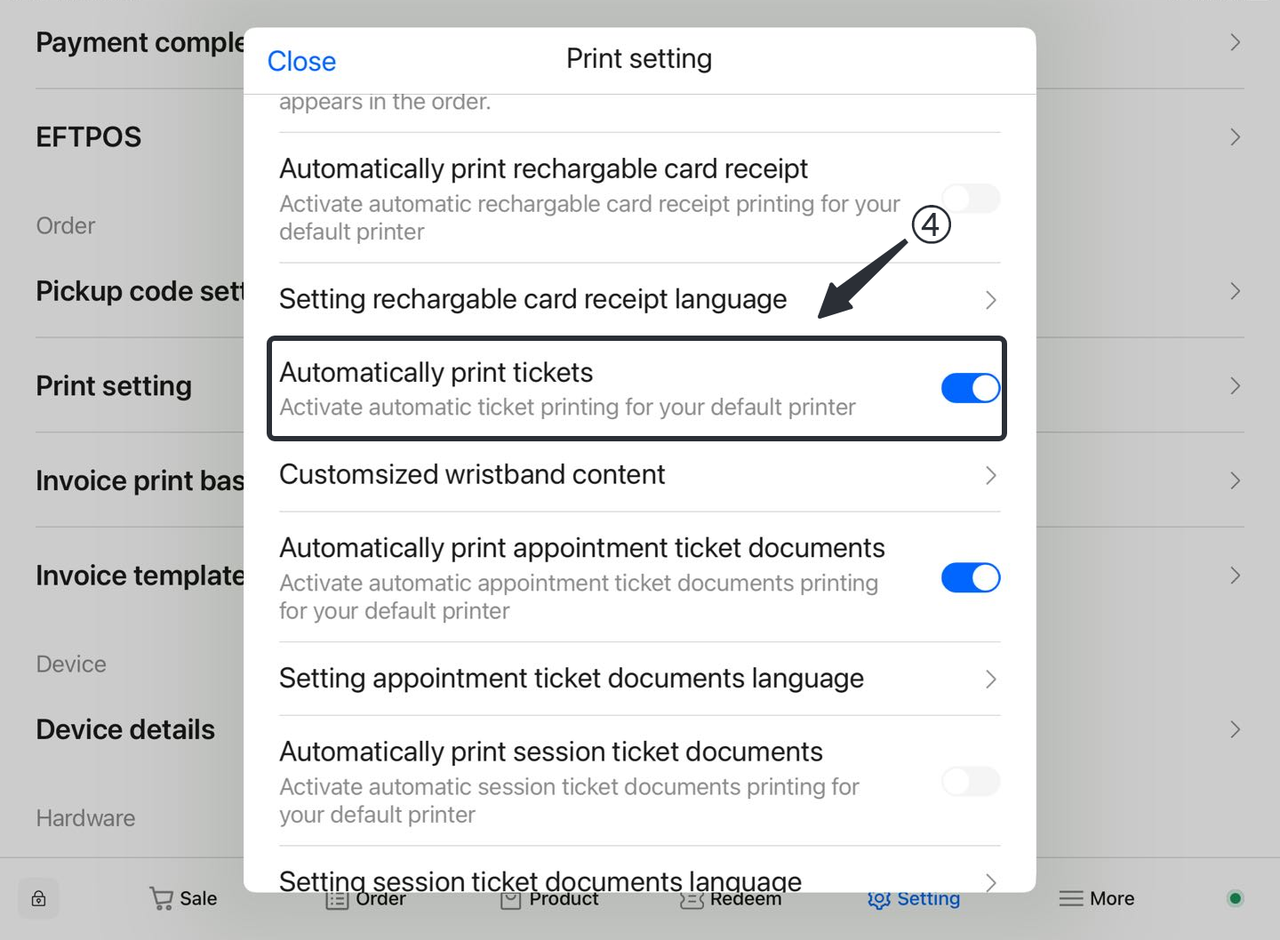Viewport: 1280px width, 940px height.
Task: Click the lock icon in bottom bar
Action: 38,898
